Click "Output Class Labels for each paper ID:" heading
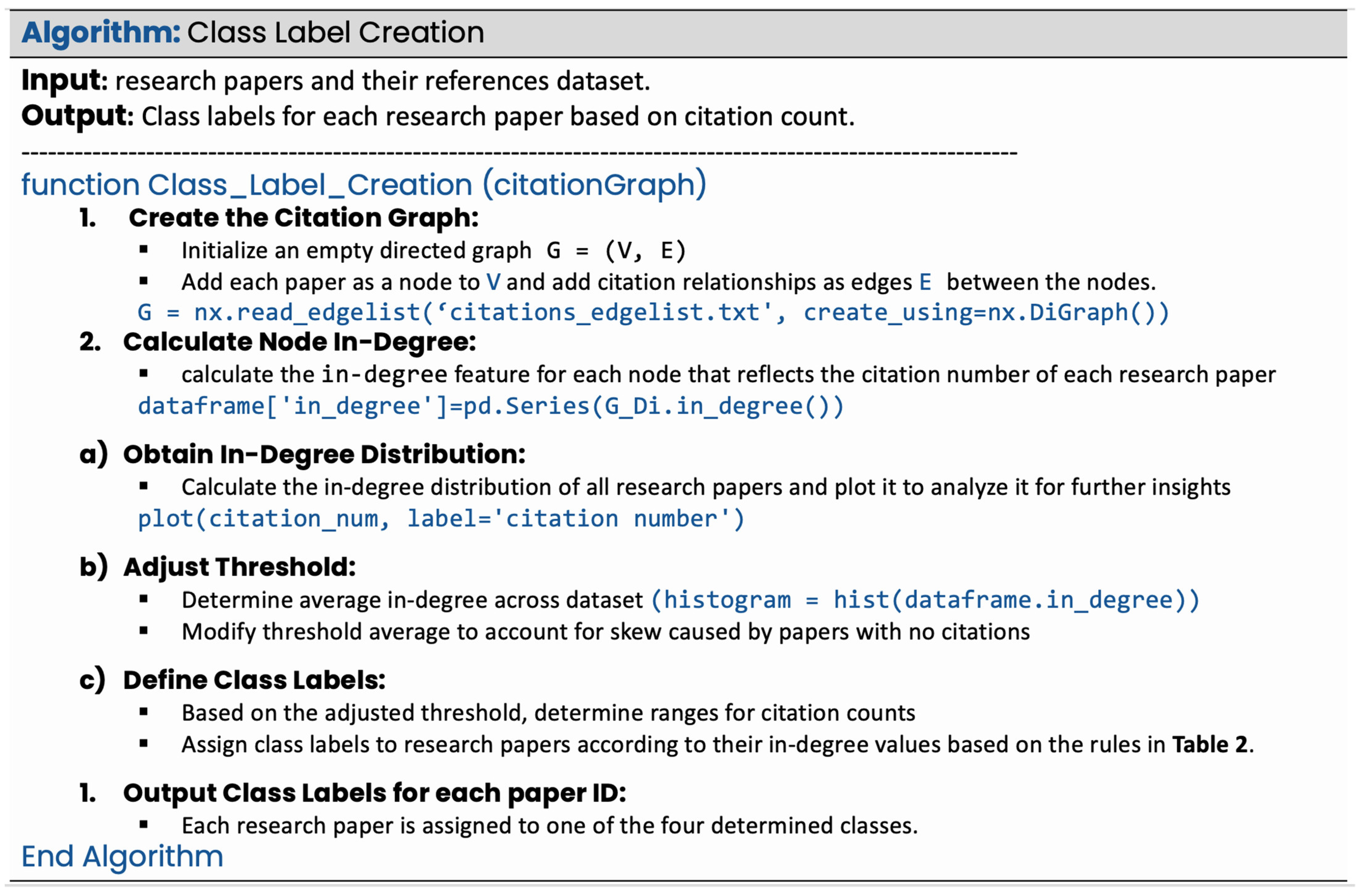The image size is (1360, 896). (374, 793)
